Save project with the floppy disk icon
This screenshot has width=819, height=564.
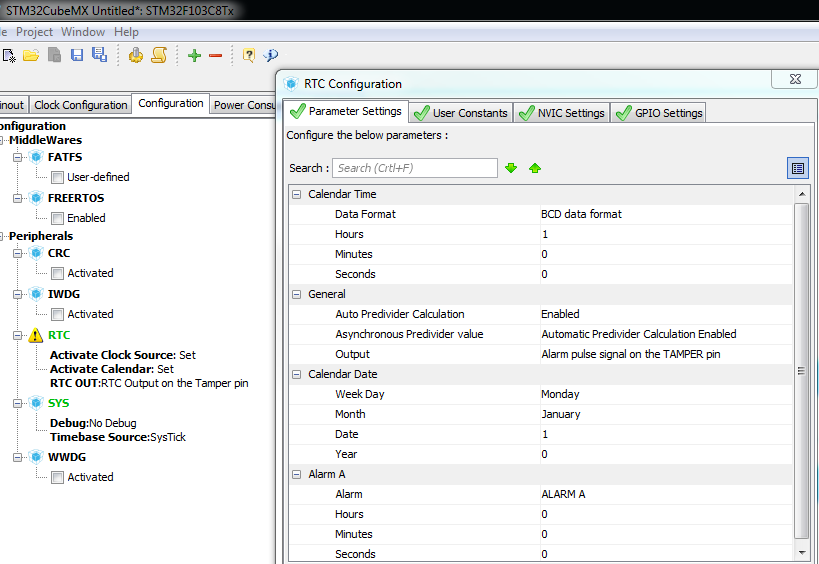point(77,55)
